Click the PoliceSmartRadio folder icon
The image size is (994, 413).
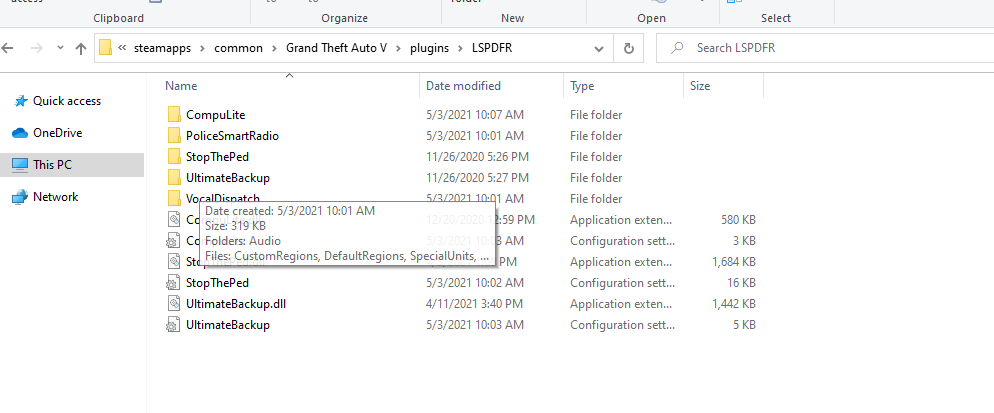[x=174, y=136]
